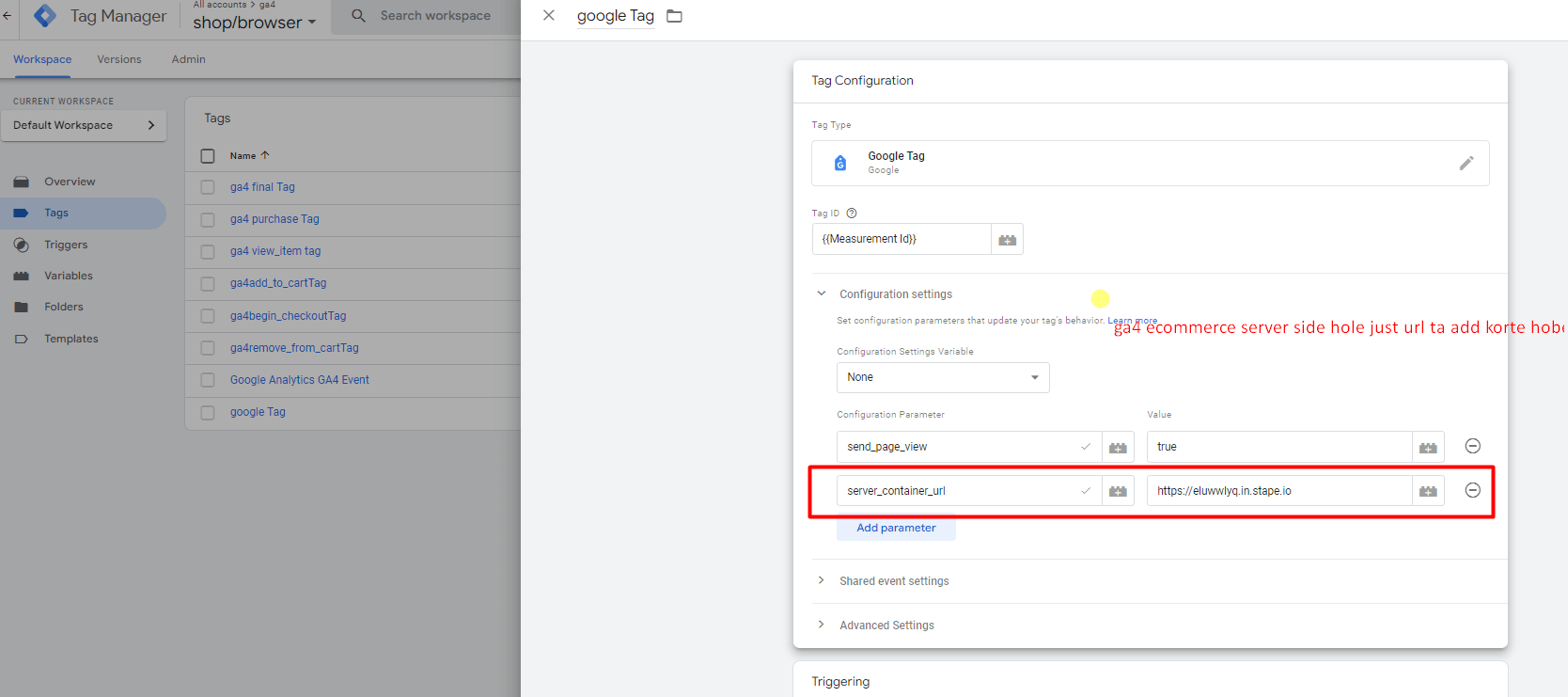Expand the Advanced Settings section
1568x697 pixels.
point(821,625)
